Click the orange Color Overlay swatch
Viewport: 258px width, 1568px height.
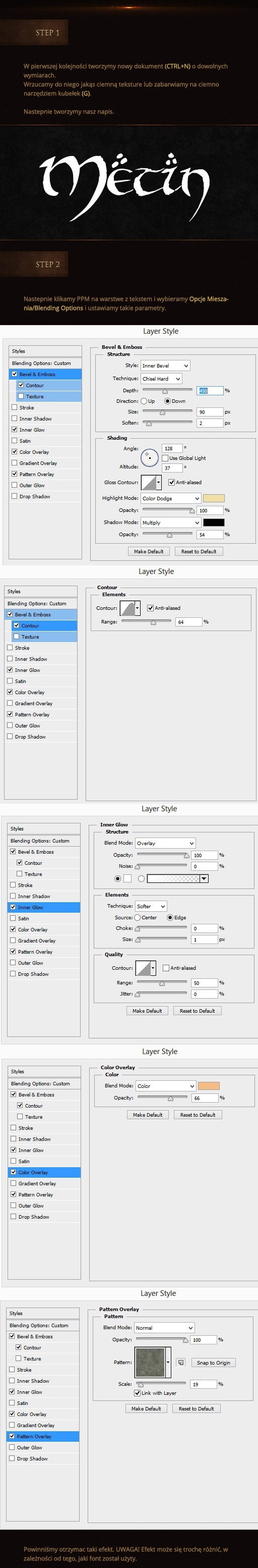click(209, 1086)
